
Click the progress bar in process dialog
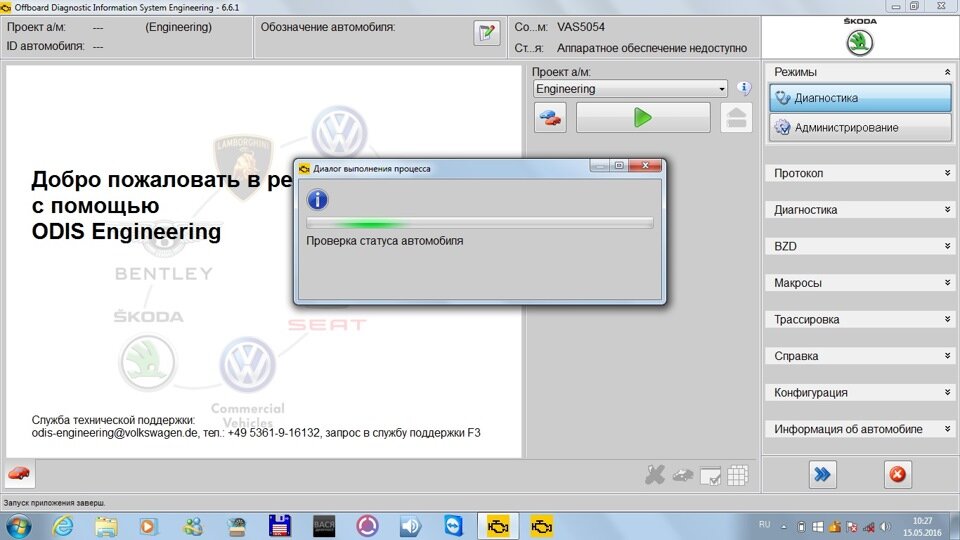479,223
